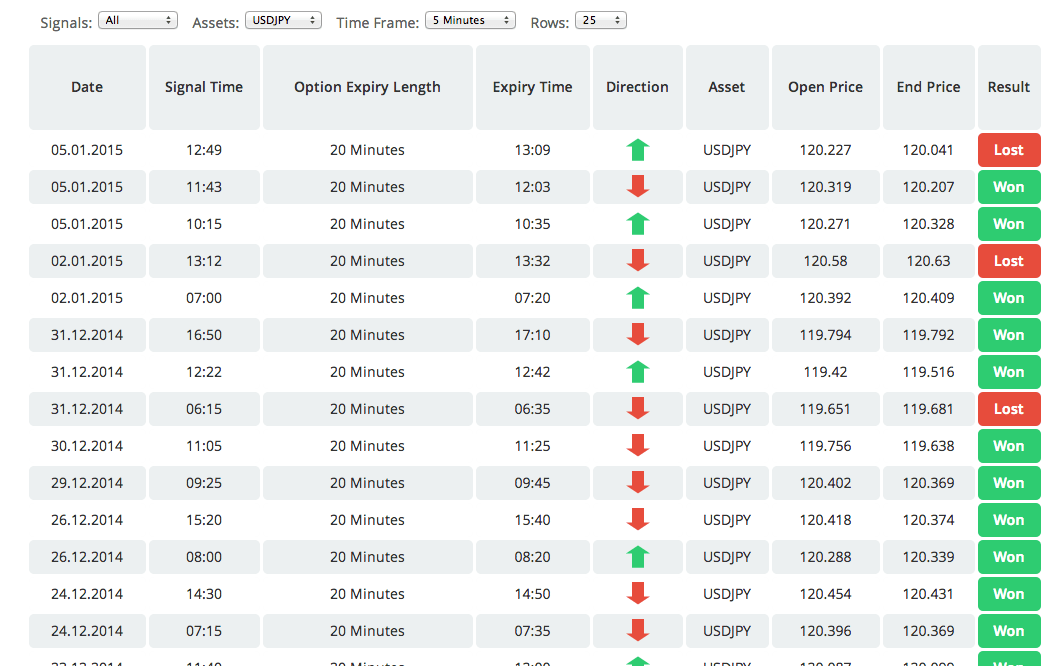Click the red down arrow for 24.12.2014 14:30 signal
1059x666 pixels.
638,594
